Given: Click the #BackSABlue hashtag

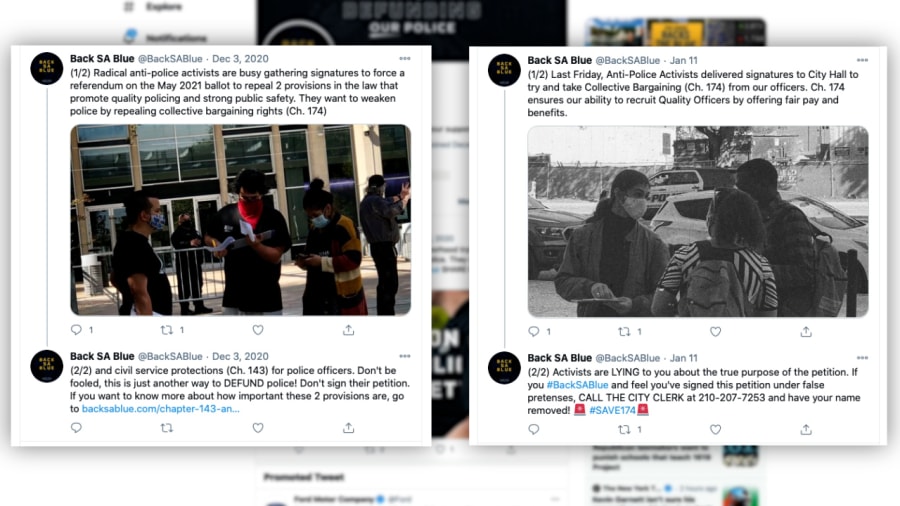Looking at the screenshot, I should click(x=577, y=385).
